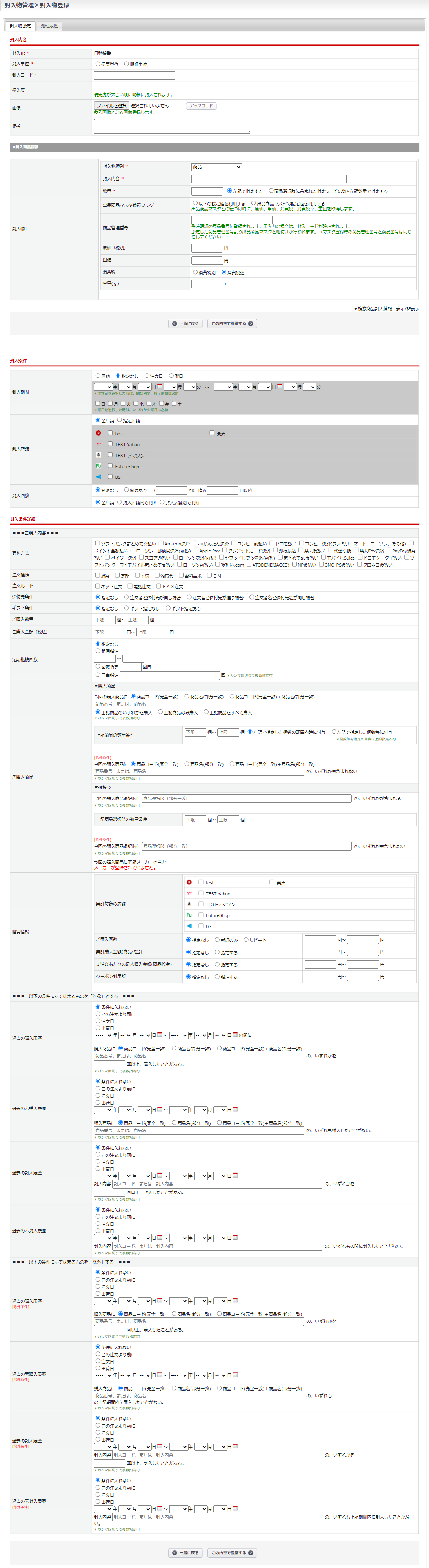Click the blue BS shop icon in 封入店舗
The height and width of the screenshot is (1568, 429).
pyautogui.click(x=98, y=477)
